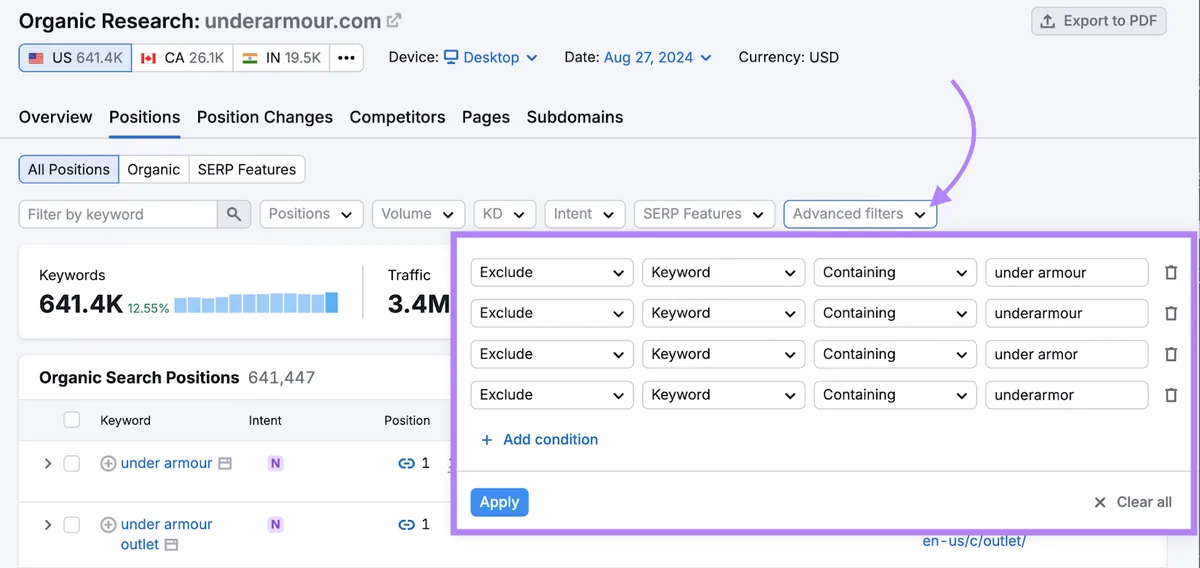This screenshot has height=568, width=1200.
Task: Click the N intent badge for 'under armour outlet'
Action: point(275,524)
